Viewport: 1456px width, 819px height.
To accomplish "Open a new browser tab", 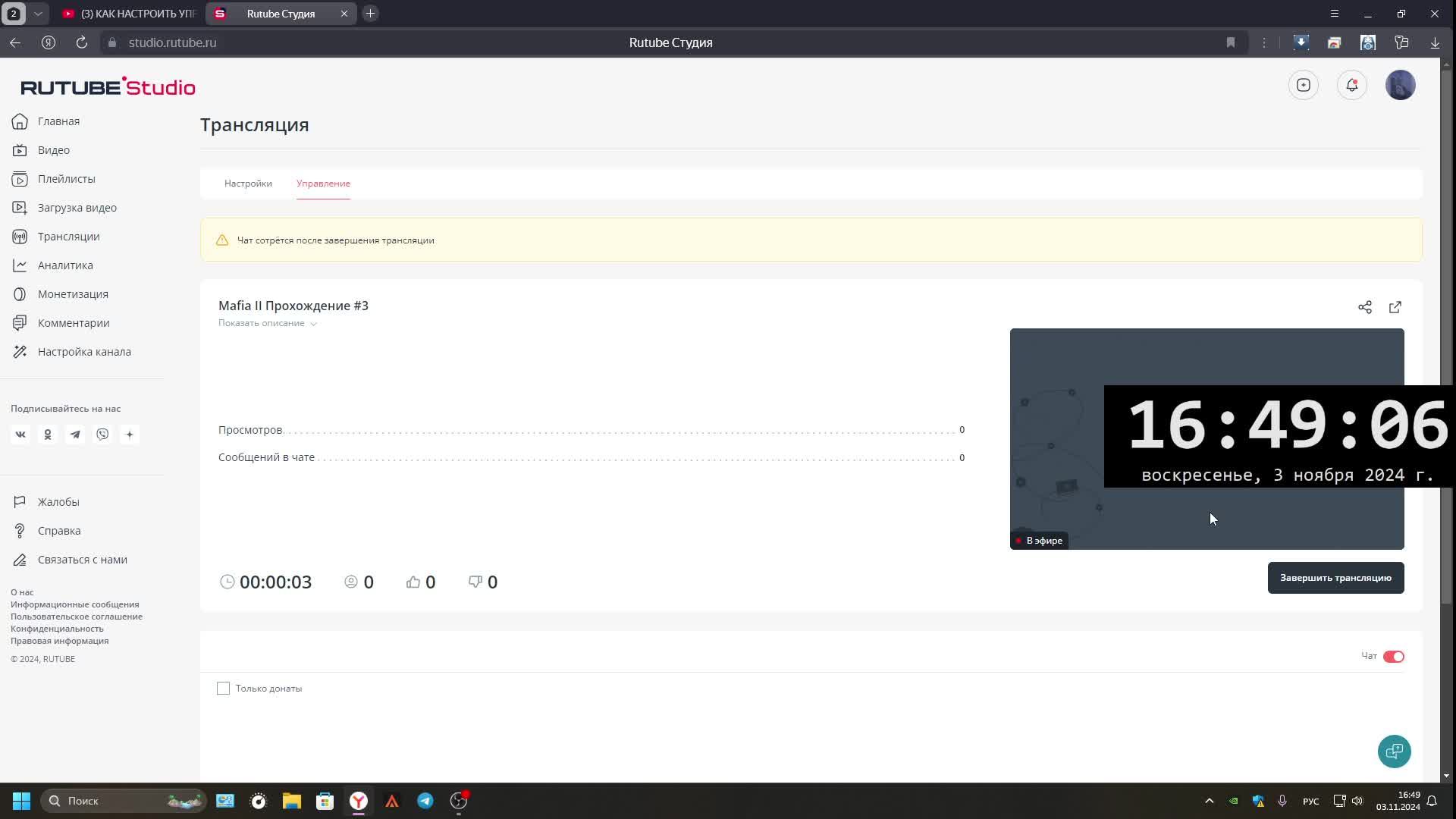I will click(371, 14).
